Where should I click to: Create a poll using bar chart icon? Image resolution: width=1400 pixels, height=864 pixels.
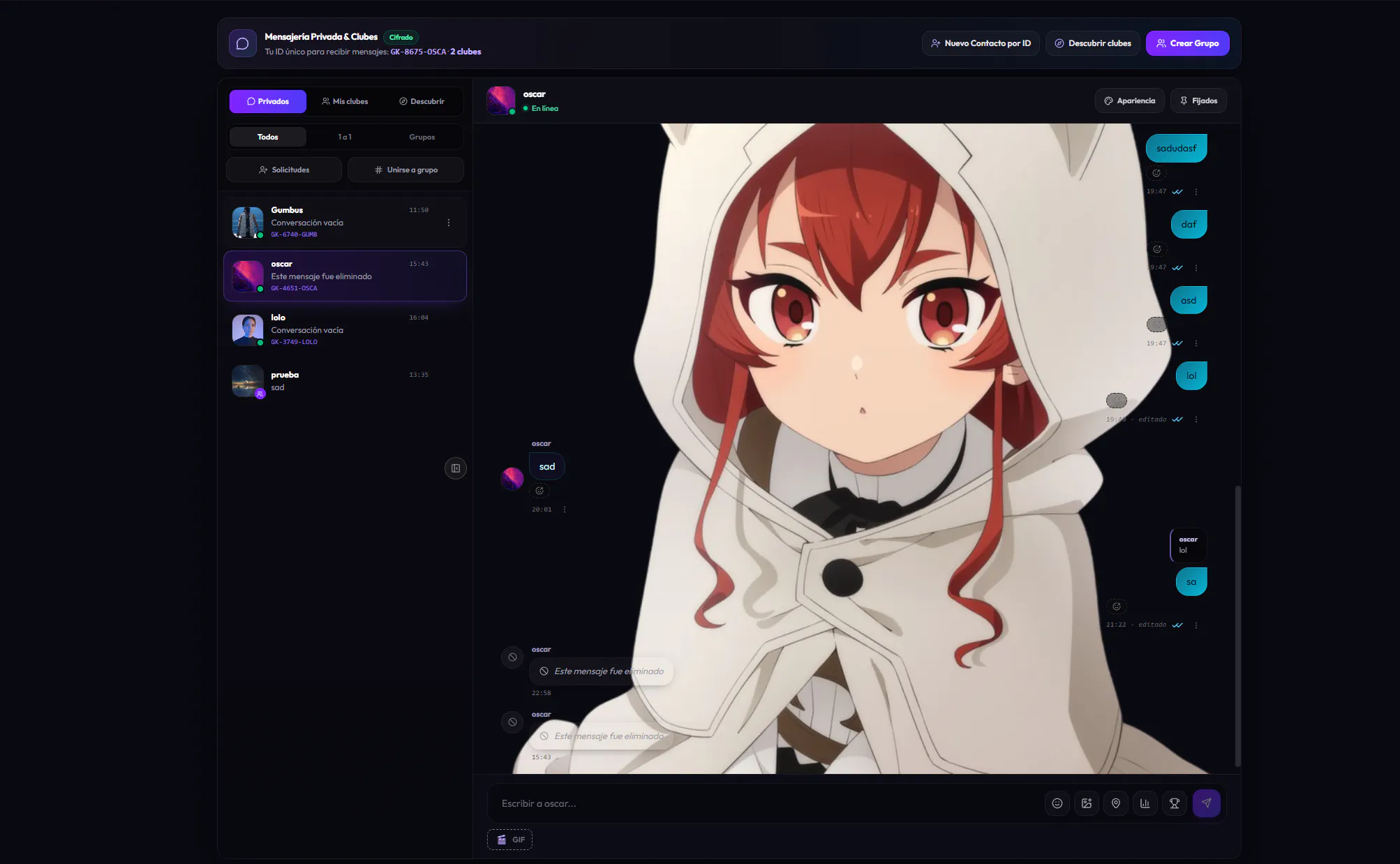pos(1145,803)
